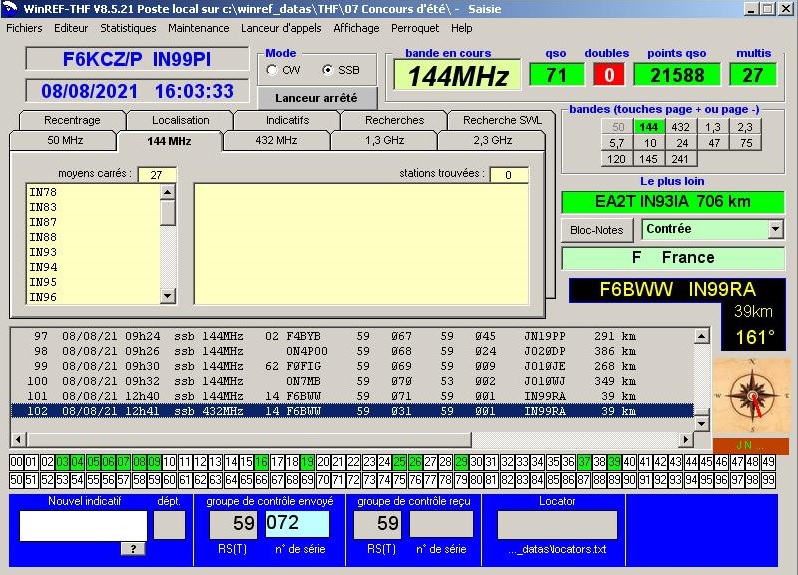Click the dépt. input field
Viewport: 798px width, 575px height.
pyautogui.click(x=169, y=525)
